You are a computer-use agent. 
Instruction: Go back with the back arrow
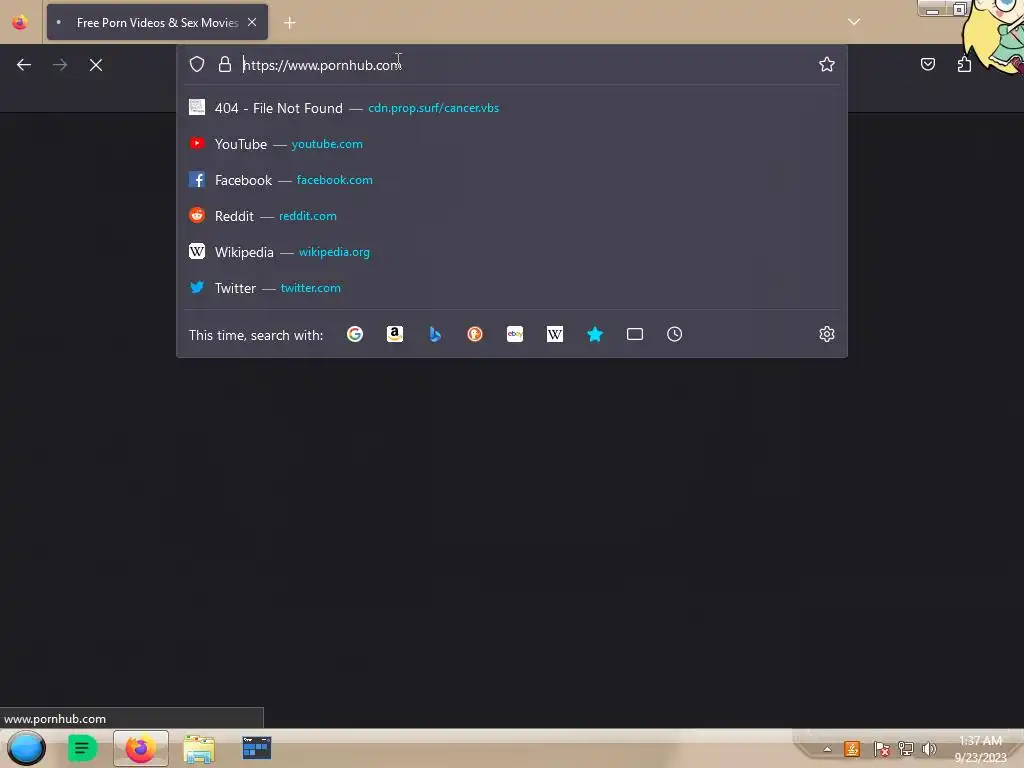click(24, 65)
